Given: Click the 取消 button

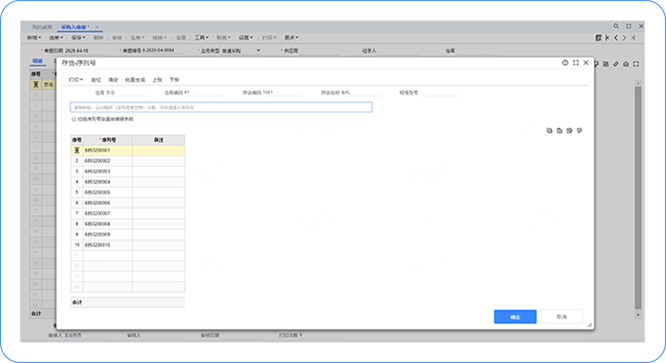Looking at the screenshot, I should click(x=562, y=317).
